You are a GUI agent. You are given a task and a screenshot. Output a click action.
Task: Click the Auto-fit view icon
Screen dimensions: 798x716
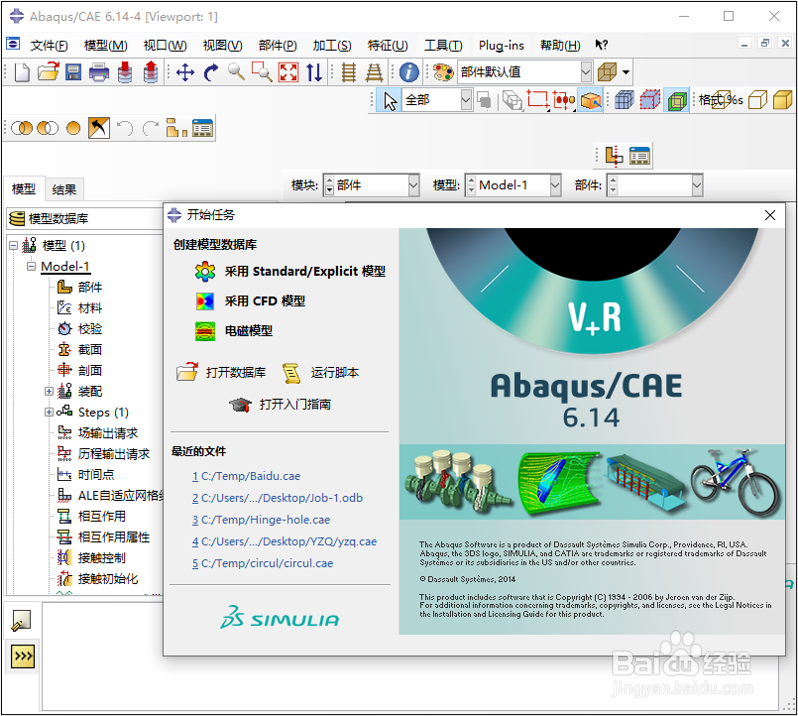[x=288, y=72]
